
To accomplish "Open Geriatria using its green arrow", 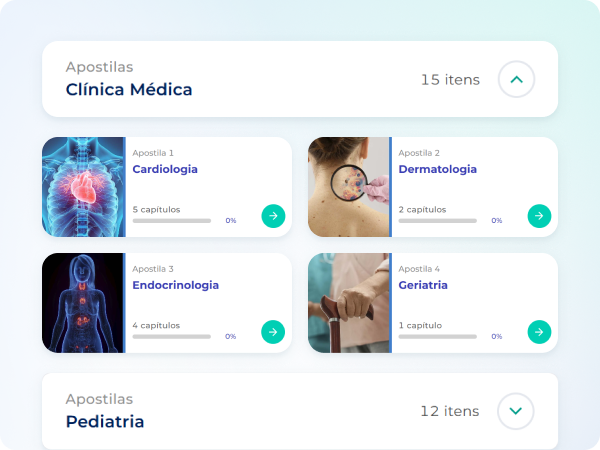I will pyautogui.click(x=539, y=331).
